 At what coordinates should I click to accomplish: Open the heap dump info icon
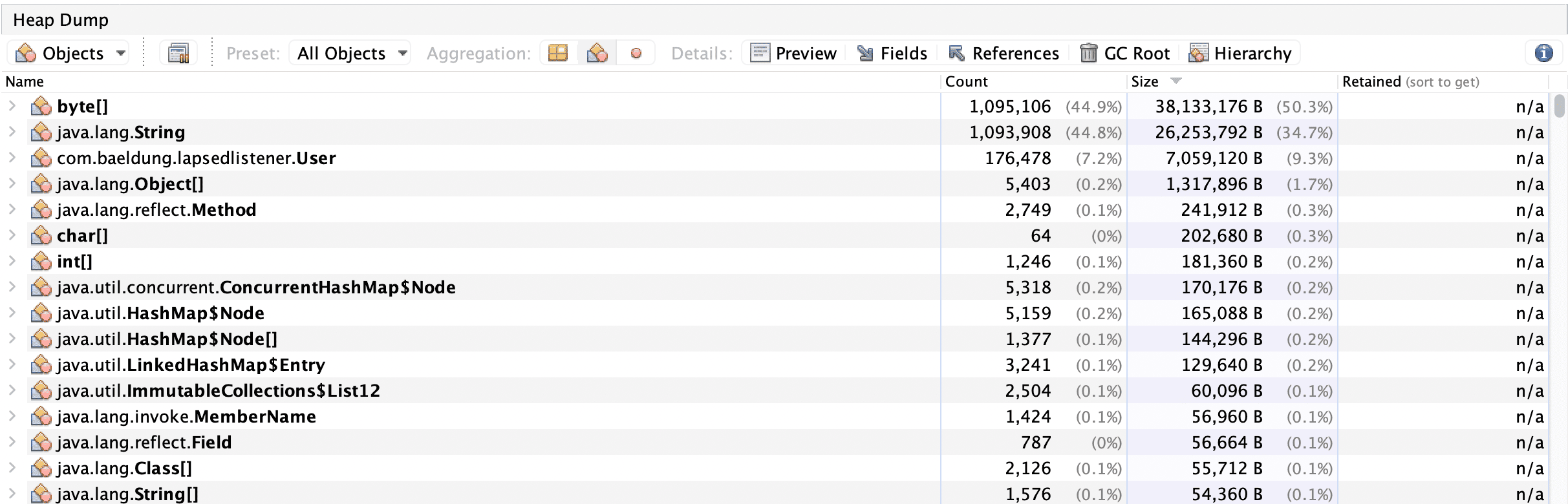1543,53
